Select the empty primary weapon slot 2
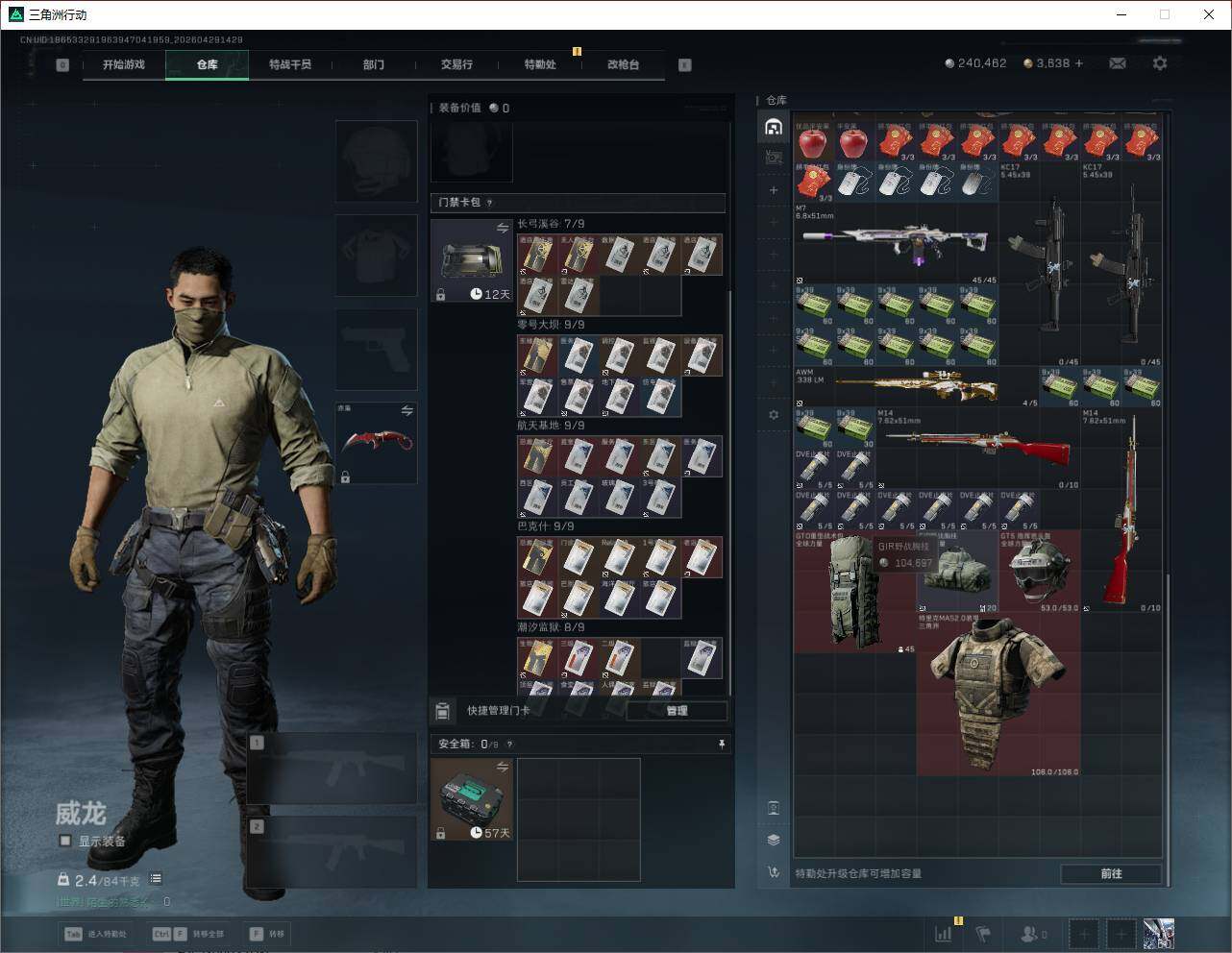This screenshot has height=953, width=1232. point(332,852)
